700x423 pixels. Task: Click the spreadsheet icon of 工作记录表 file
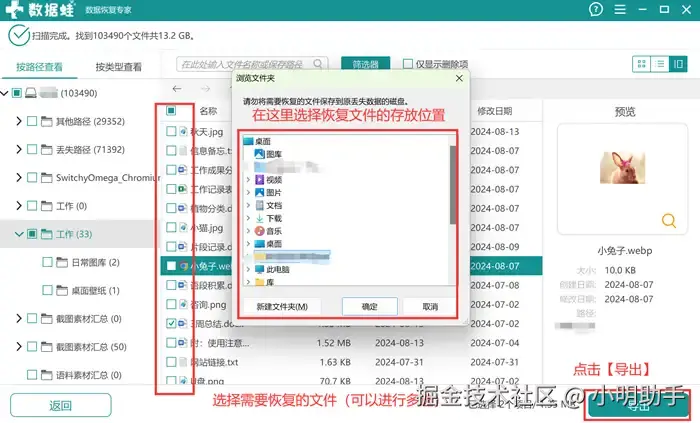pos(183,189)
